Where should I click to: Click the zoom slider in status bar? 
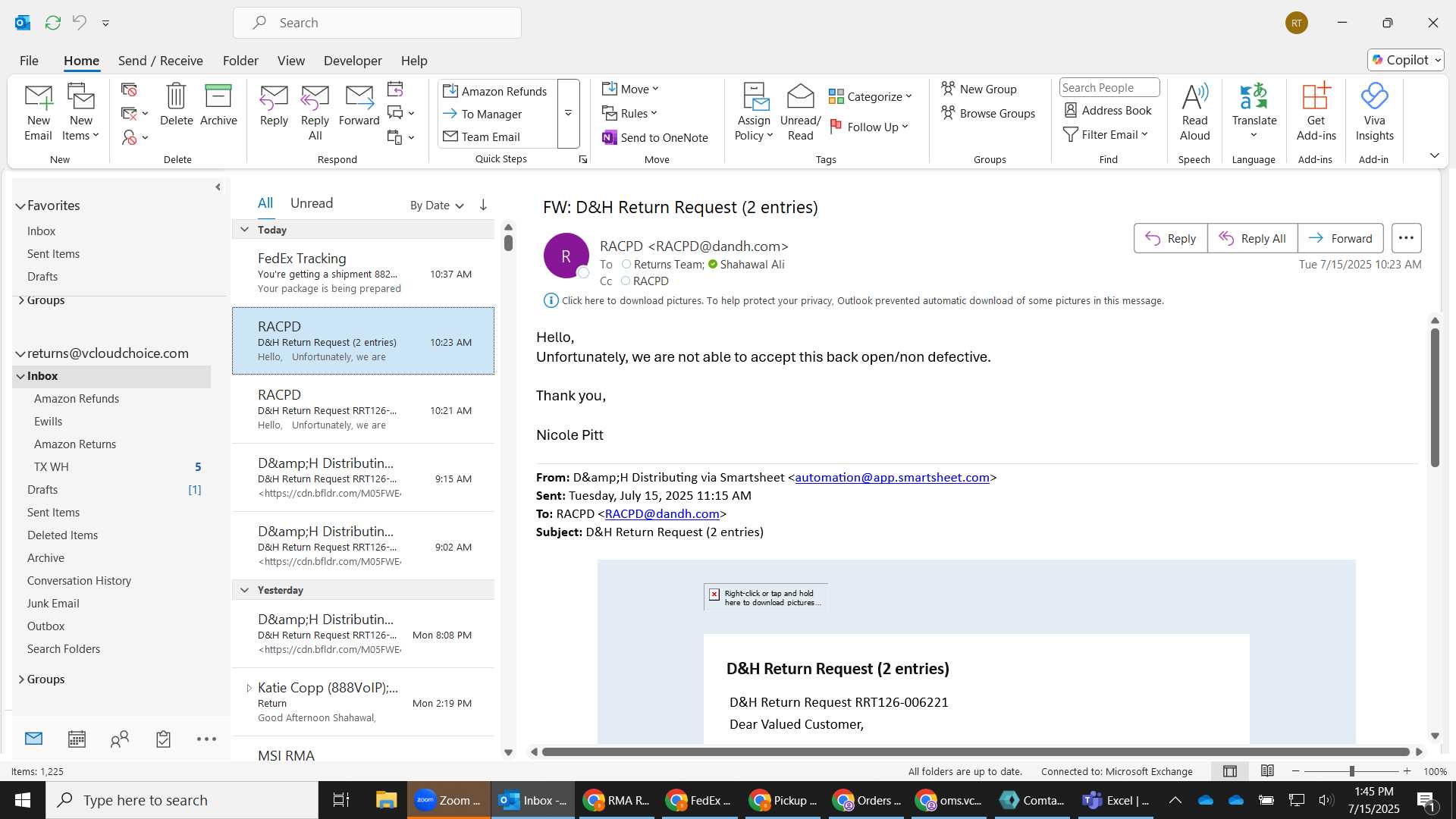coord(1351,771)
